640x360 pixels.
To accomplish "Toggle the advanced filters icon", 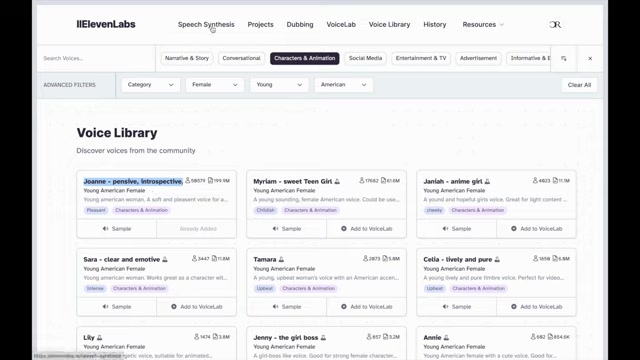I will (x=564, y=58).
